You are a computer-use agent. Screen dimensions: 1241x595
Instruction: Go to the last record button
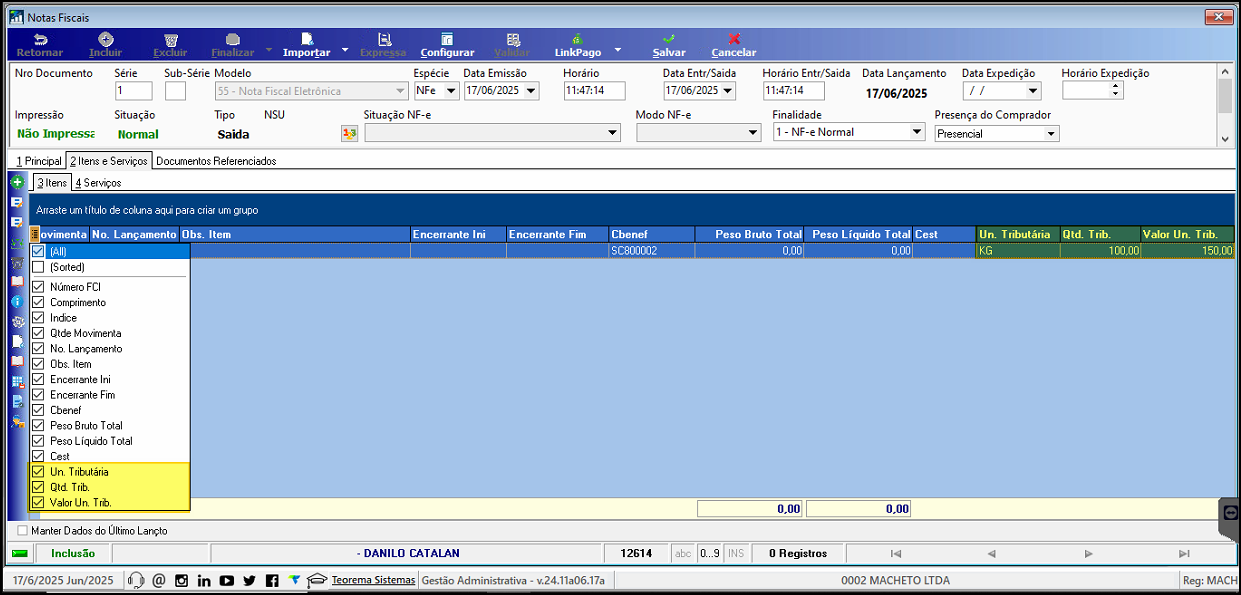click(1184, 553)
